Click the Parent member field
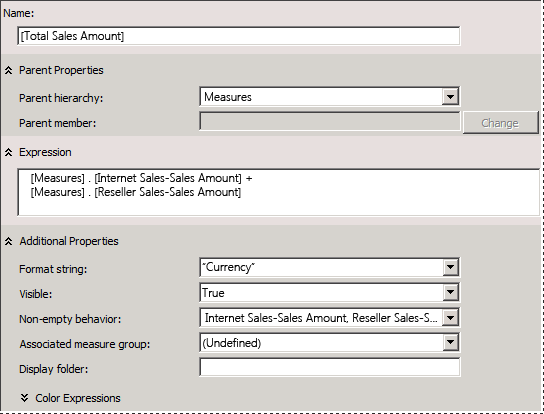 click(x=330, y=121)
